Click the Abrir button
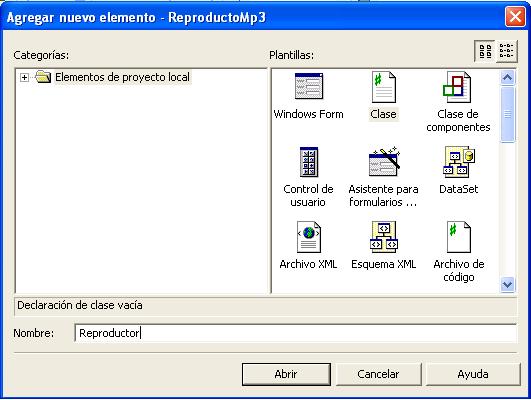 286,374
